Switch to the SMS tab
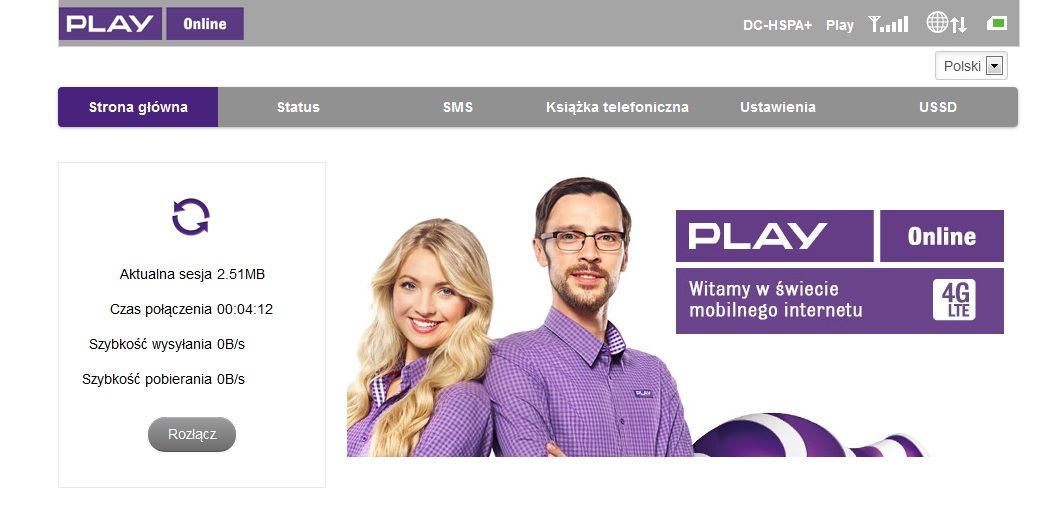1044x512 pixels. point(458,107)
